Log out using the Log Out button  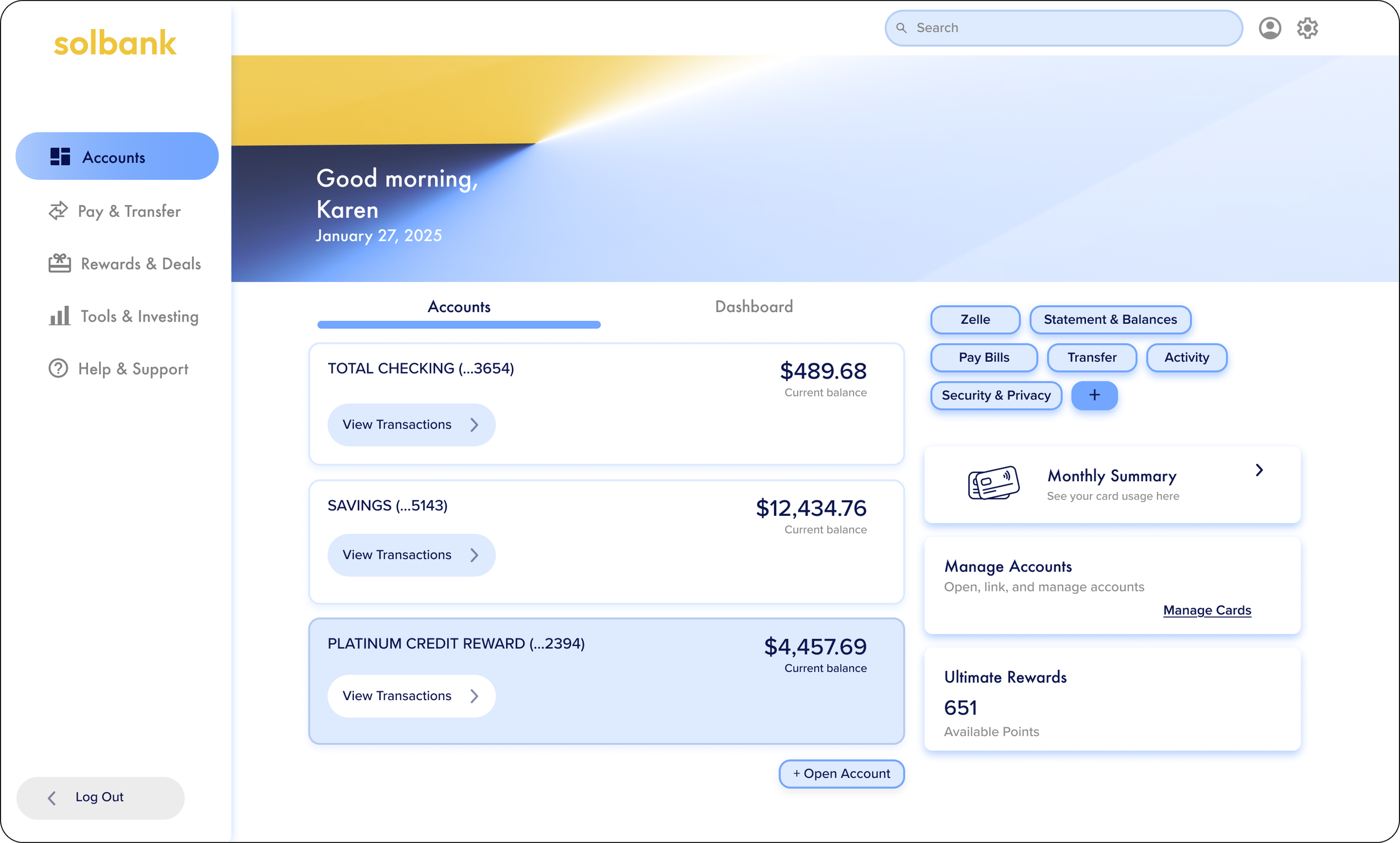100,798
